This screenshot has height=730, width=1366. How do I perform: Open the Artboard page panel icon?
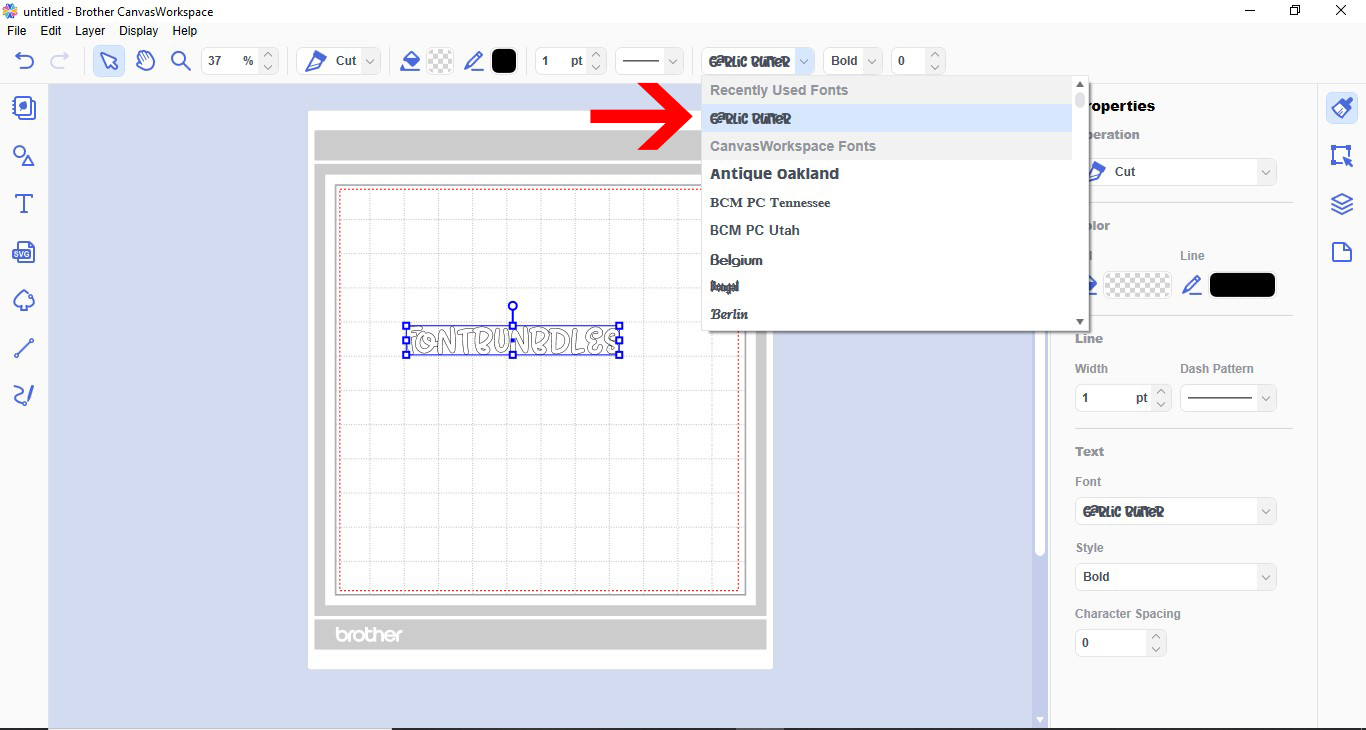tap(1342, 252)
